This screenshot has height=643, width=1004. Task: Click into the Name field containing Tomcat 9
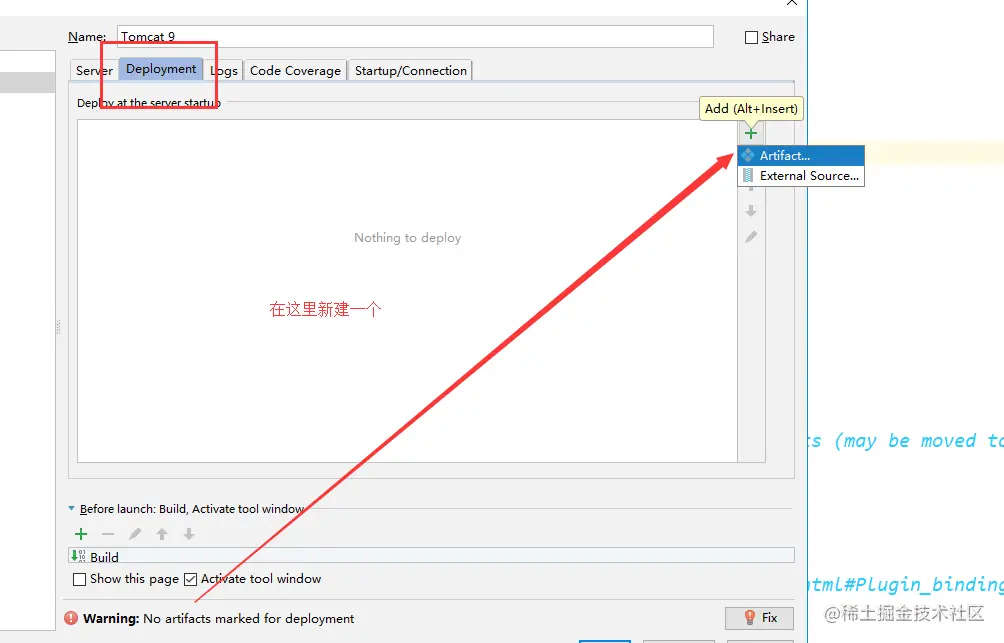(415, 37)
